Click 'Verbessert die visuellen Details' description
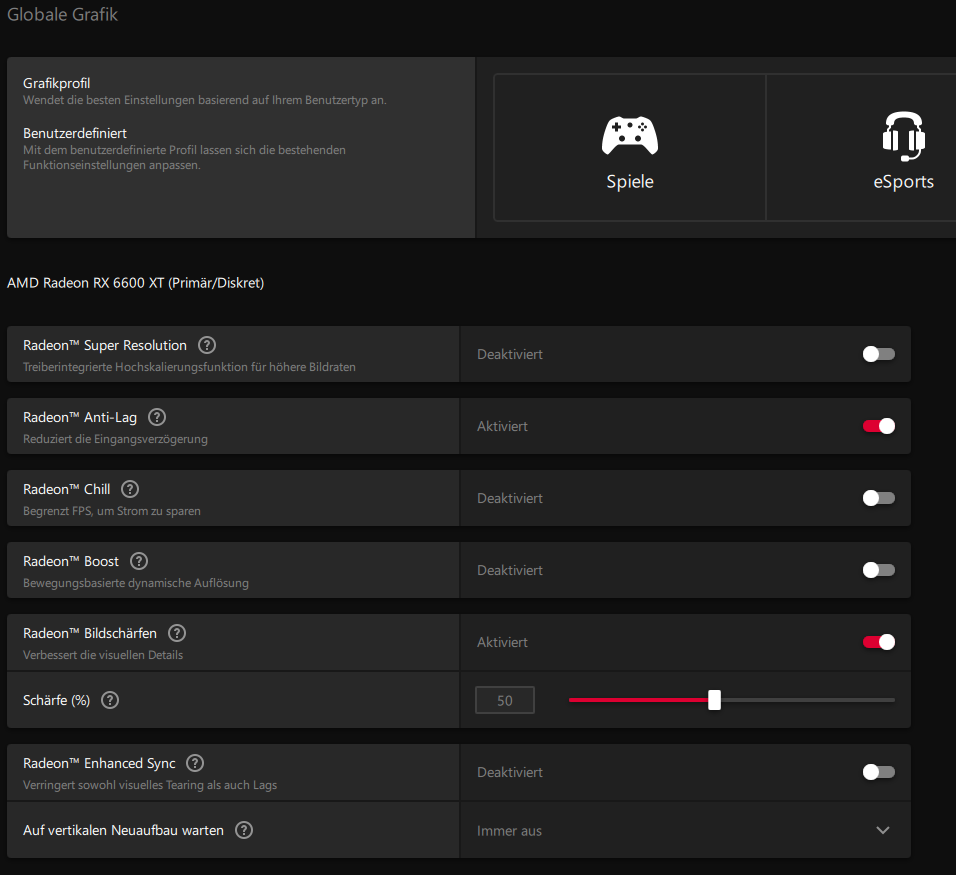This screenshot has width=956, height=875. 103,655
